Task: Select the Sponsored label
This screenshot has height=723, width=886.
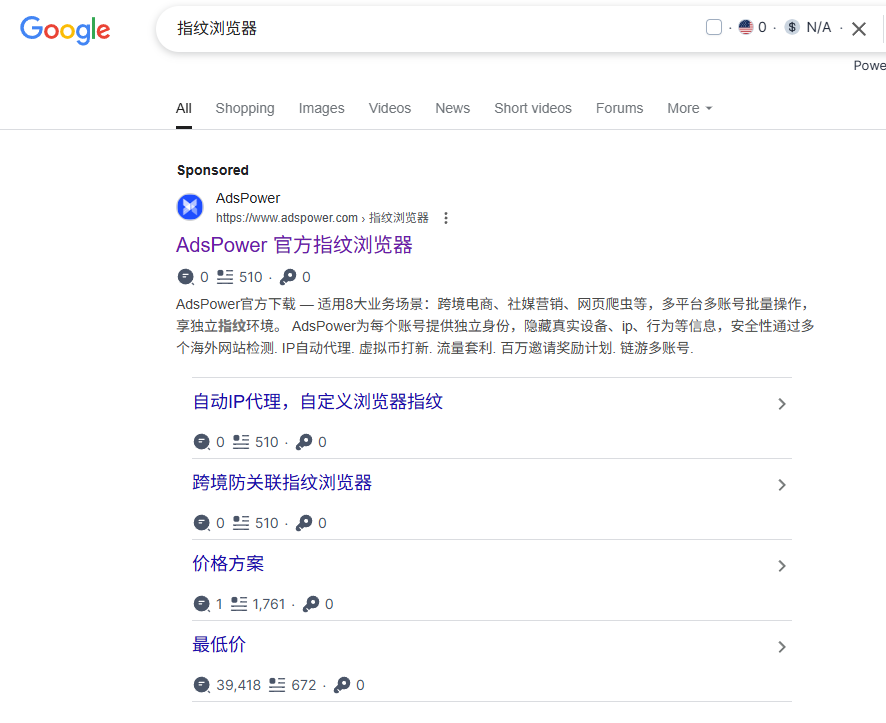Action: [x=212, y=170]
